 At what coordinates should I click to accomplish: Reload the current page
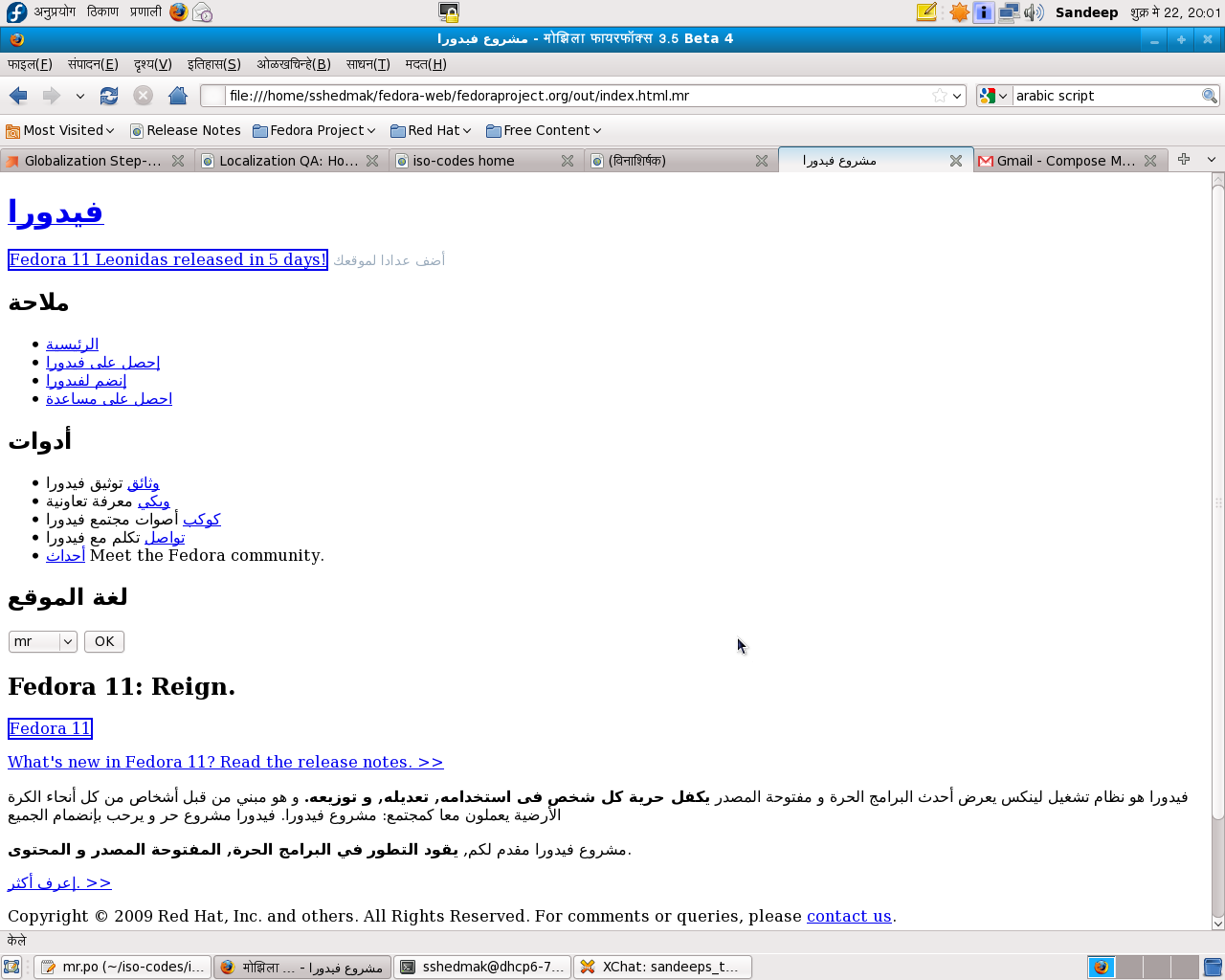click(x=109, y=96)
